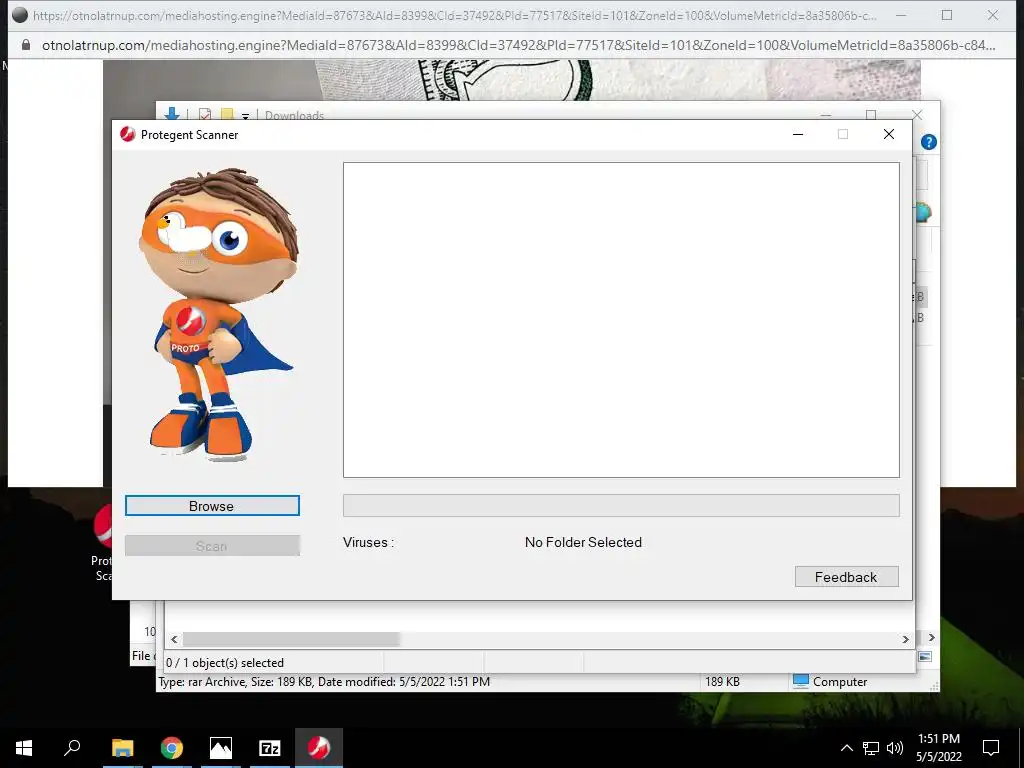The height and width of the screenshot is (768, 1024).
Task: Open the Feedback dialog
Action: 846,577
